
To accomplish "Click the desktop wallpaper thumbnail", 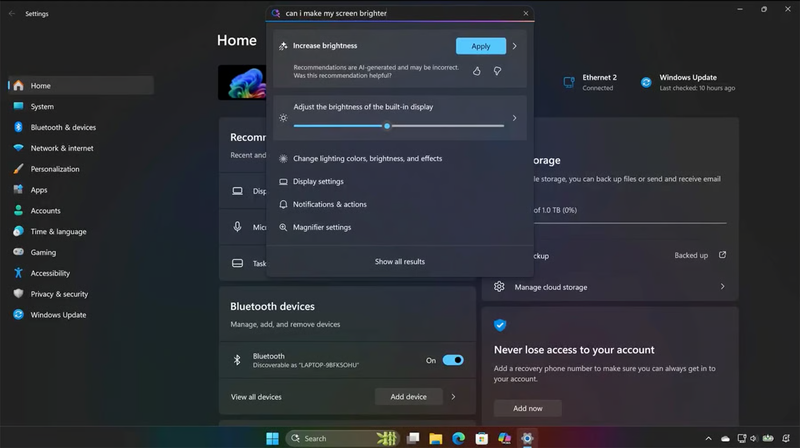I will (242, 82).
